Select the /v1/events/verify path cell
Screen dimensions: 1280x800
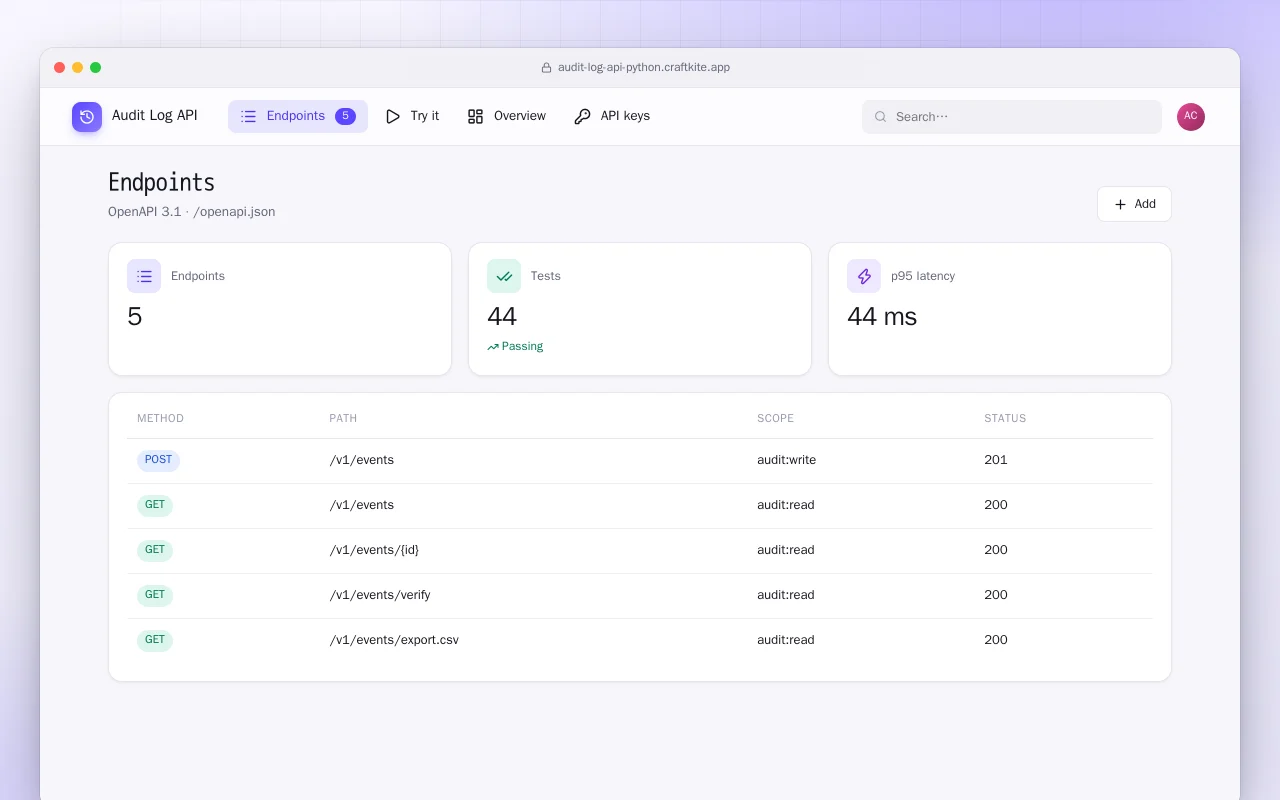380,595
